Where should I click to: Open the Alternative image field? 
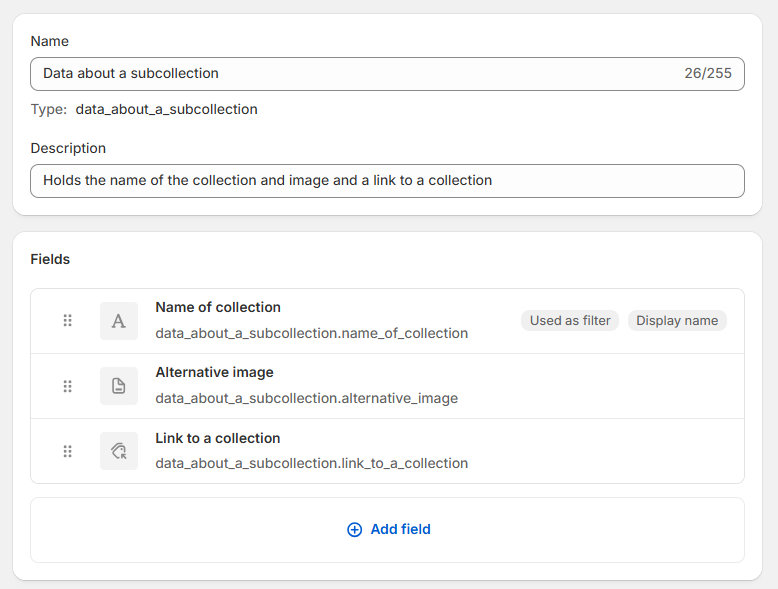click(214, 373)
